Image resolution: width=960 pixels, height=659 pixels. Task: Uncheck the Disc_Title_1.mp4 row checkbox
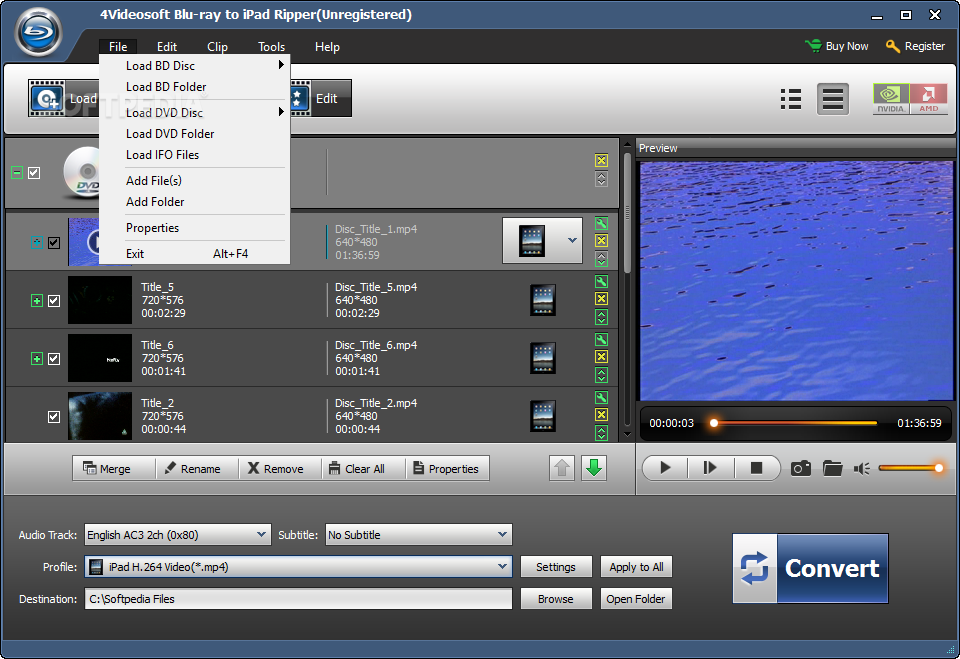click(x=54, y=243)
